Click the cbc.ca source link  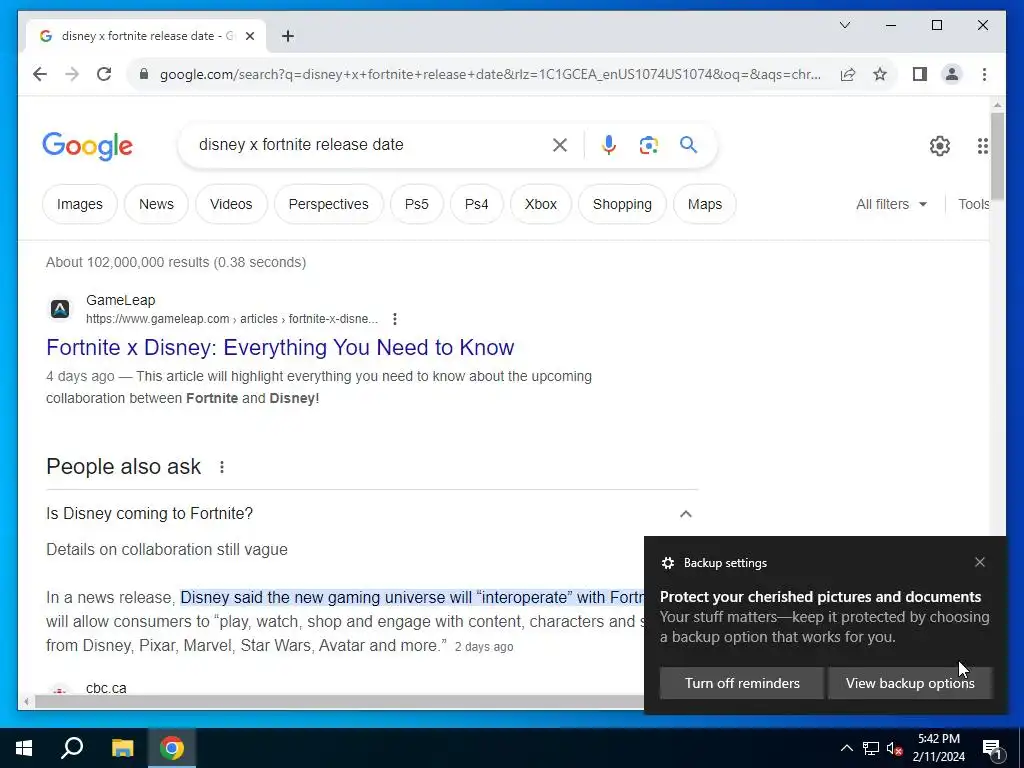pyautogui.click(x=106, y=688)
